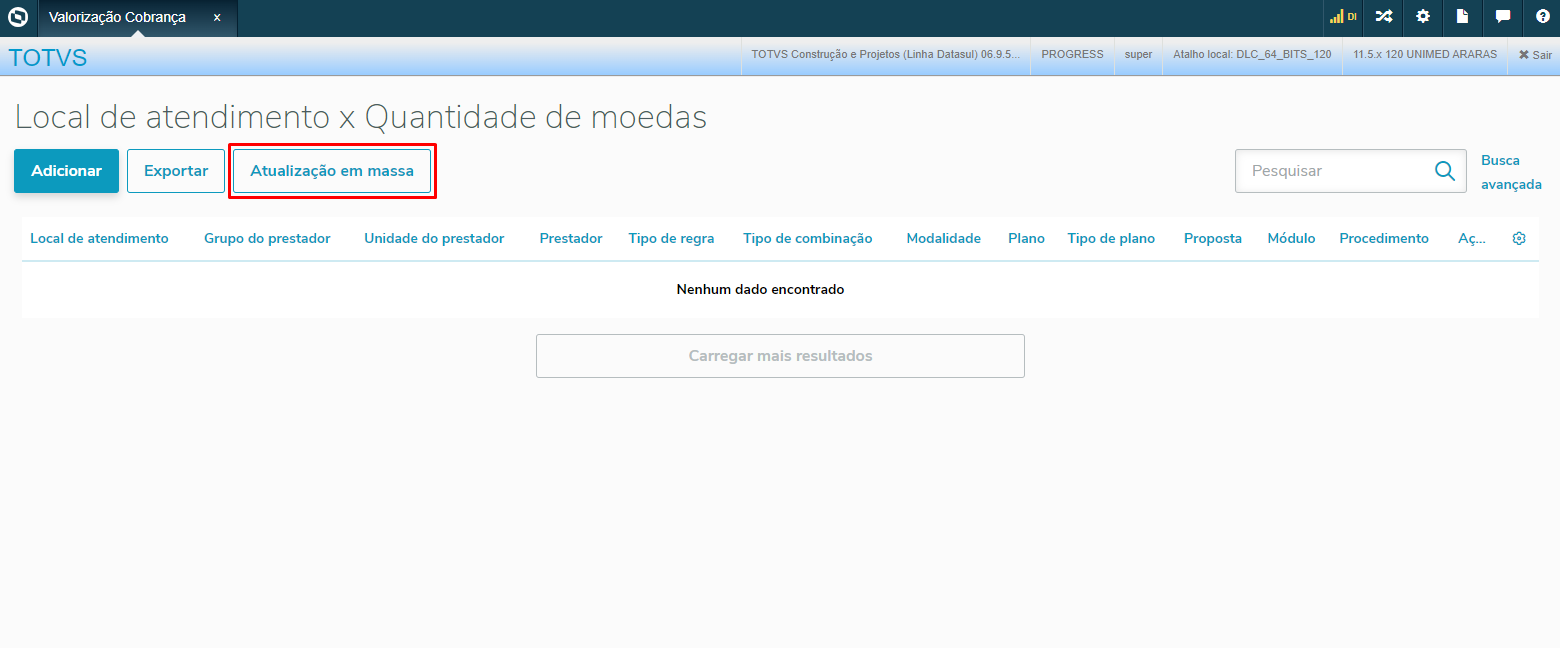Open Atualização em massa

coord(332,171)
